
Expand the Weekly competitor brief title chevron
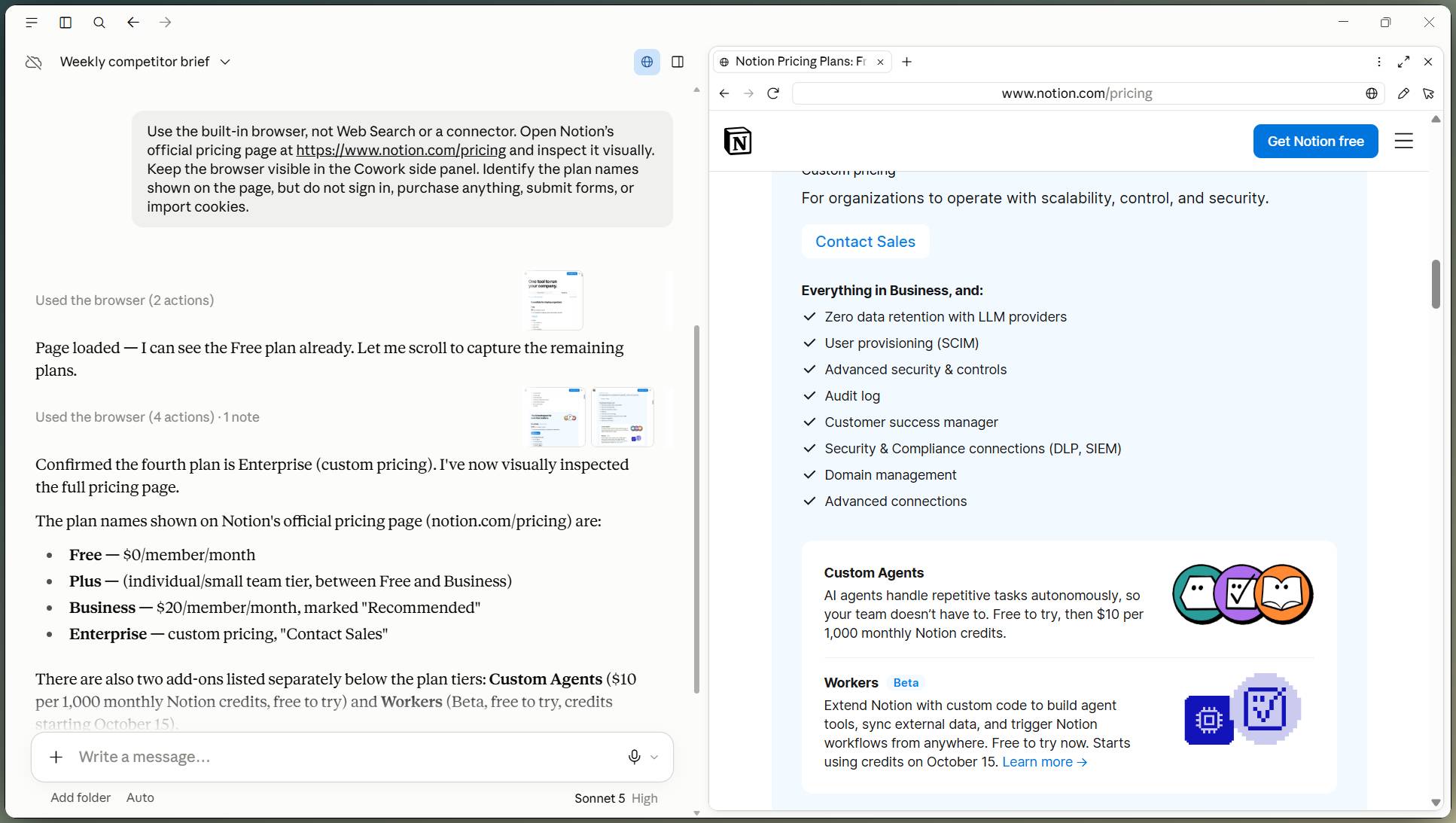[225, 62]
